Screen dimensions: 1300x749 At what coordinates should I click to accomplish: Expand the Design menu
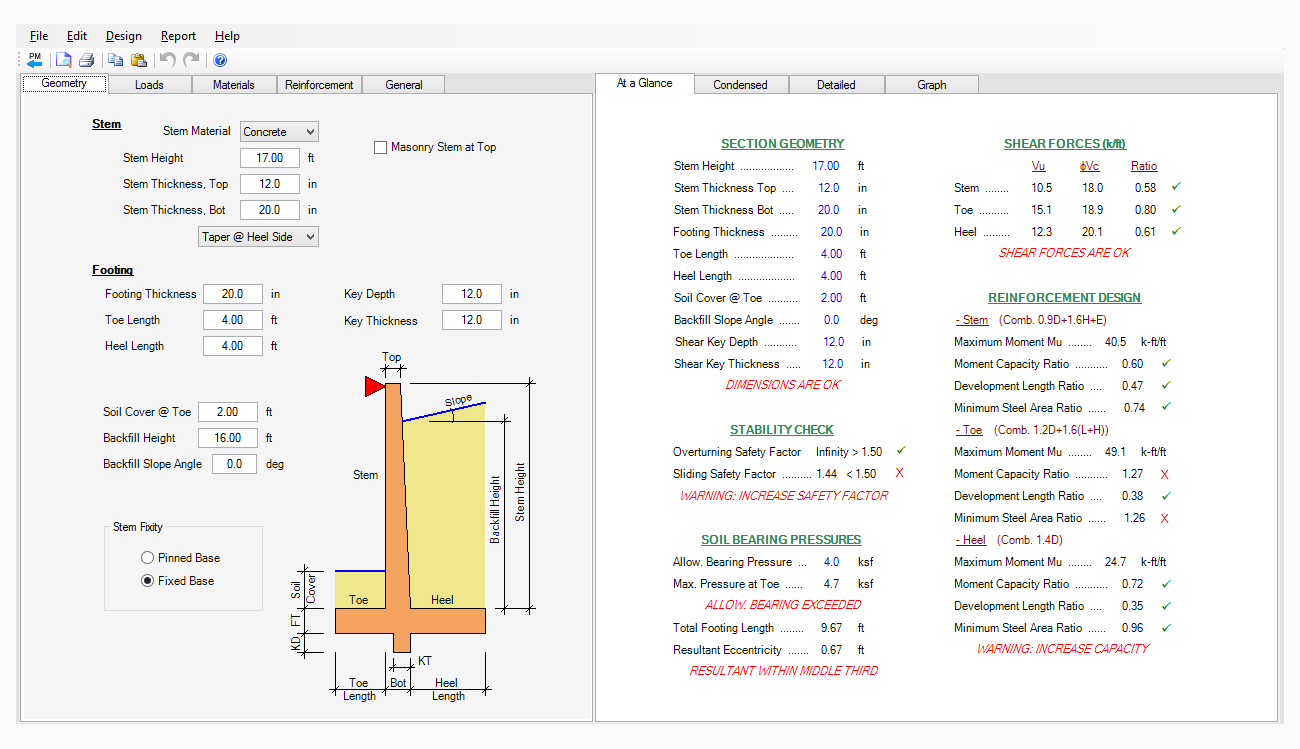(123, 35)
